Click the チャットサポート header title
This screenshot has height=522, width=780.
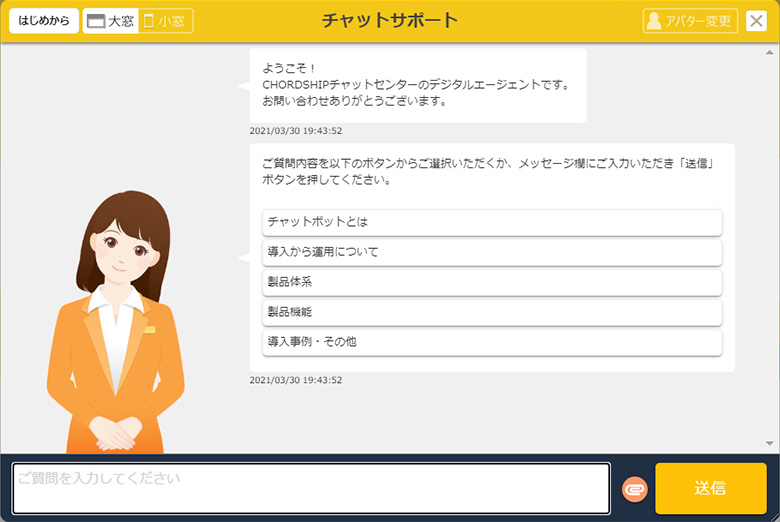[x=390, y=21]
